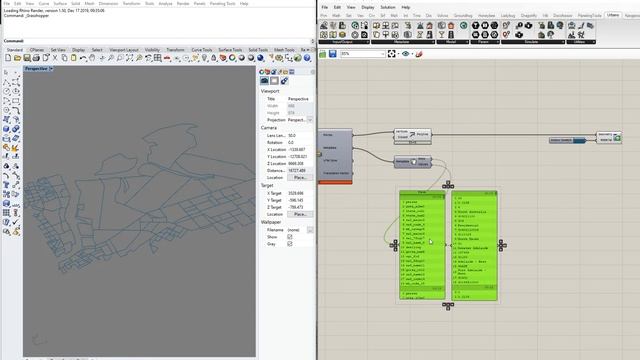Click Save disk icon in Rhino toolbar

click(27, 58)
